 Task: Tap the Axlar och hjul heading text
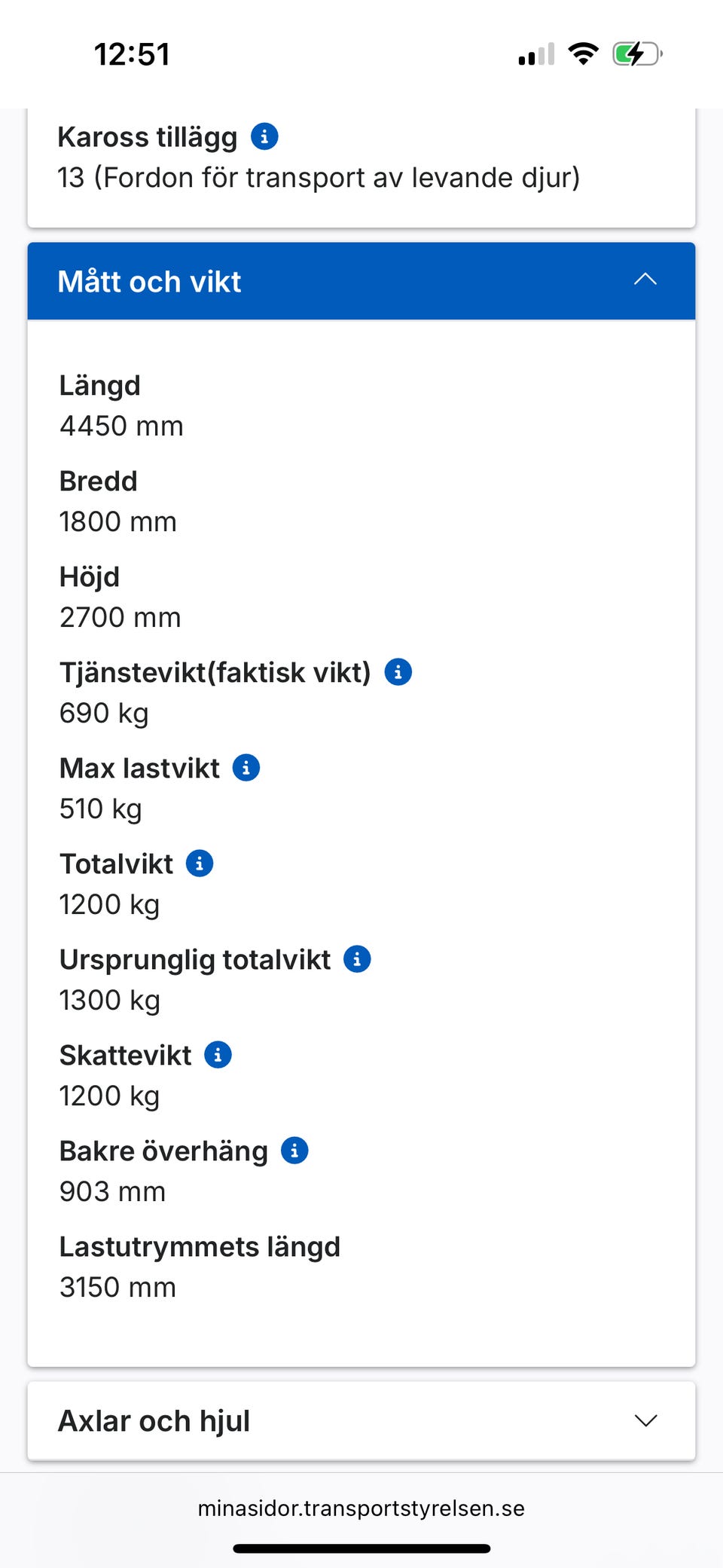tap(154, 1421)
